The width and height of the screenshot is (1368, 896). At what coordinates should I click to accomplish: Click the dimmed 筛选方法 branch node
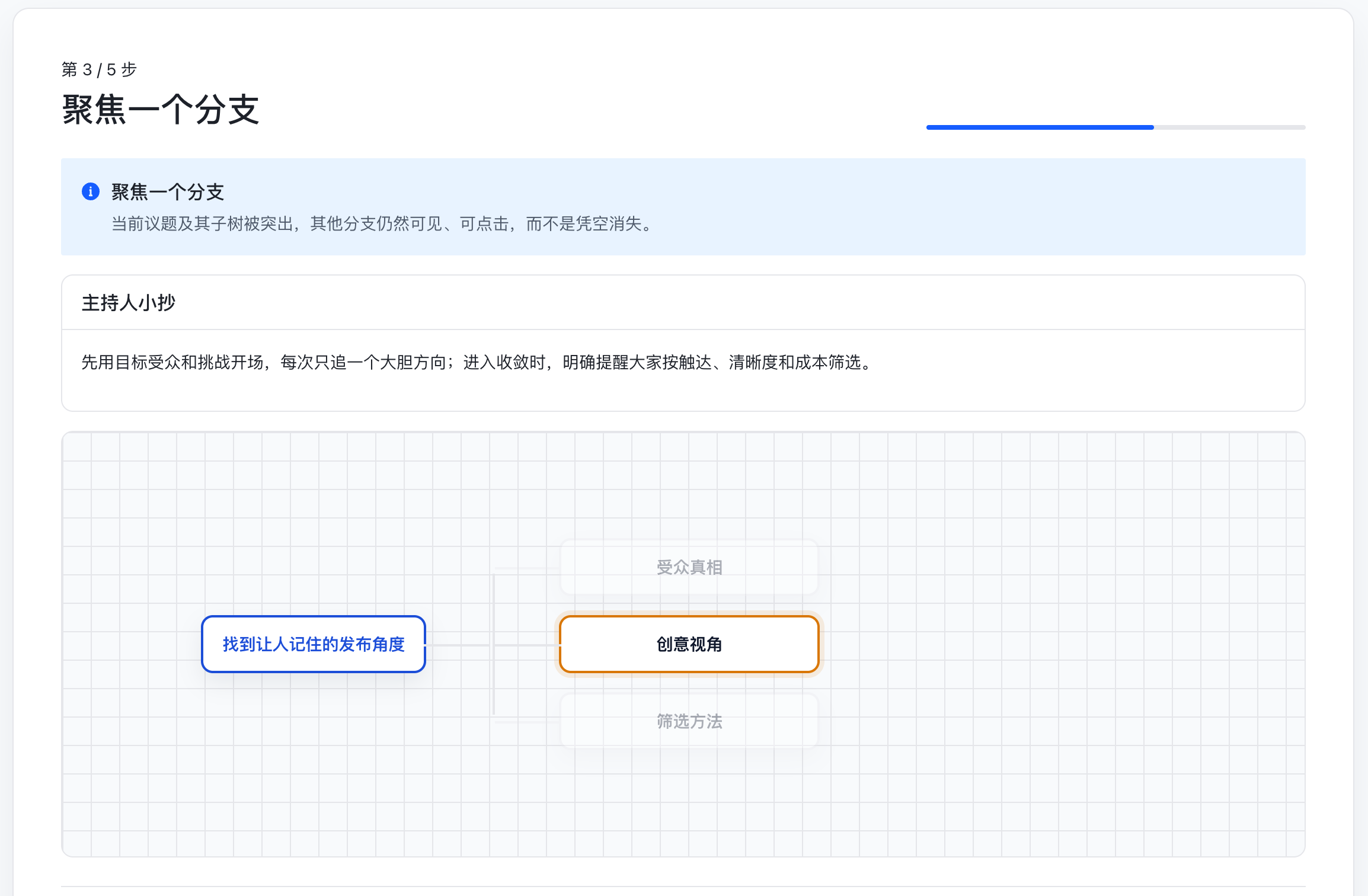point(689,721)
